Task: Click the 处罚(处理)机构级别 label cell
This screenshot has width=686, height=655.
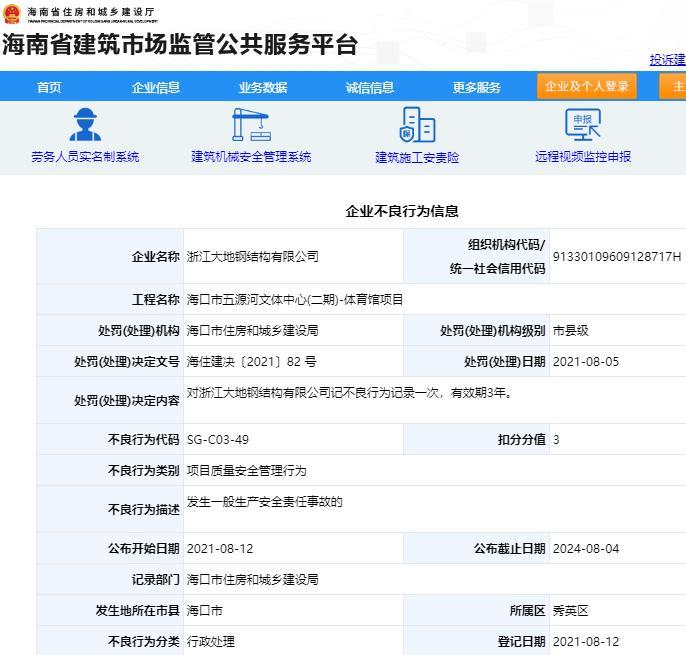Action: coord(476,330)
